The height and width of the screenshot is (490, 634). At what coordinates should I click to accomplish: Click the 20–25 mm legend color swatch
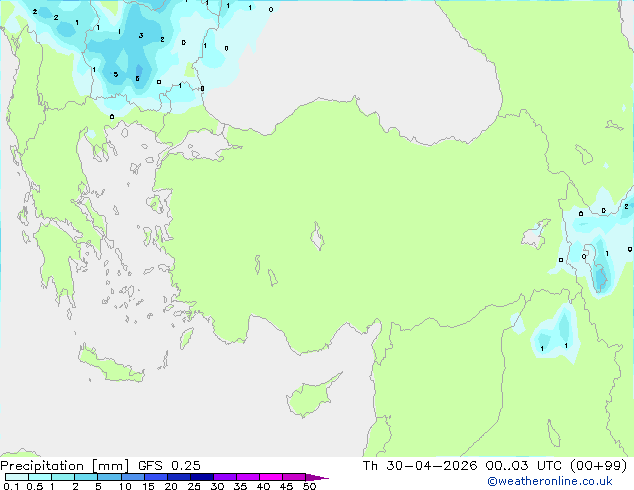(x=179, y=477)
